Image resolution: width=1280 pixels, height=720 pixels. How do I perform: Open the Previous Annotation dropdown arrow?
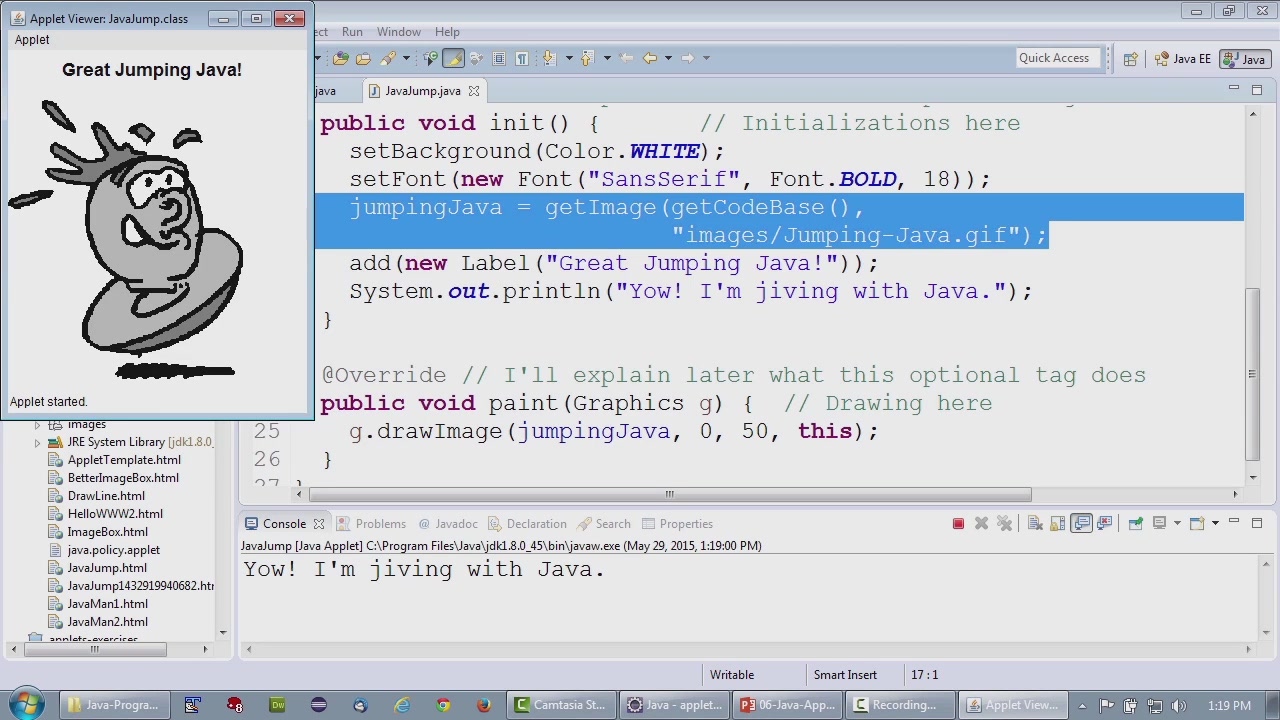pyautogui.click(x=607, y=58)
